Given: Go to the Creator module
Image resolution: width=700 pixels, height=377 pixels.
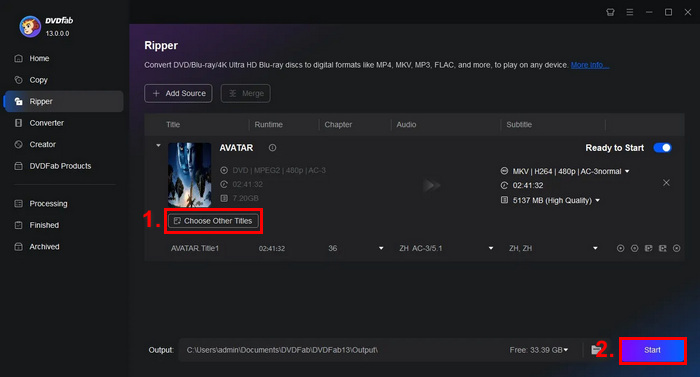Looking at the screenshot, I should point(42,144).
